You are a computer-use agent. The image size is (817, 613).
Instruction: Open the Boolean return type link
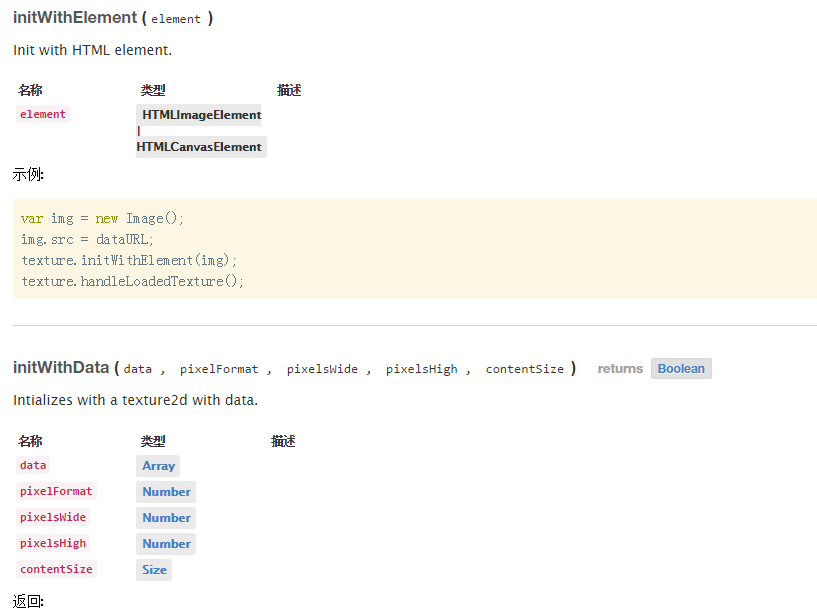point(681,369)
